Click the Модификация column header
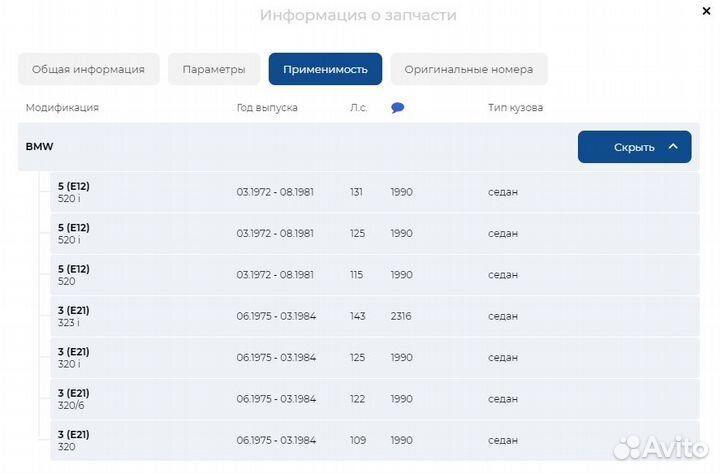Viewport: 720px width, 473px height. tap(62, 108)
